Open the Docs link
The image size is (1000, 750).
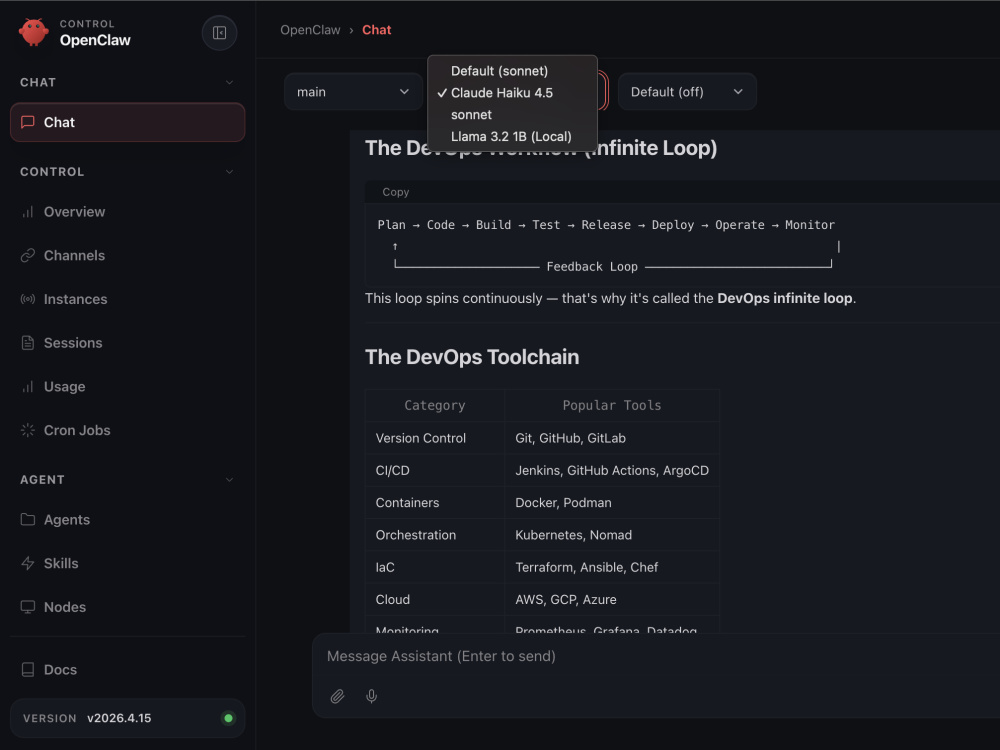click(x=128, y=669)
